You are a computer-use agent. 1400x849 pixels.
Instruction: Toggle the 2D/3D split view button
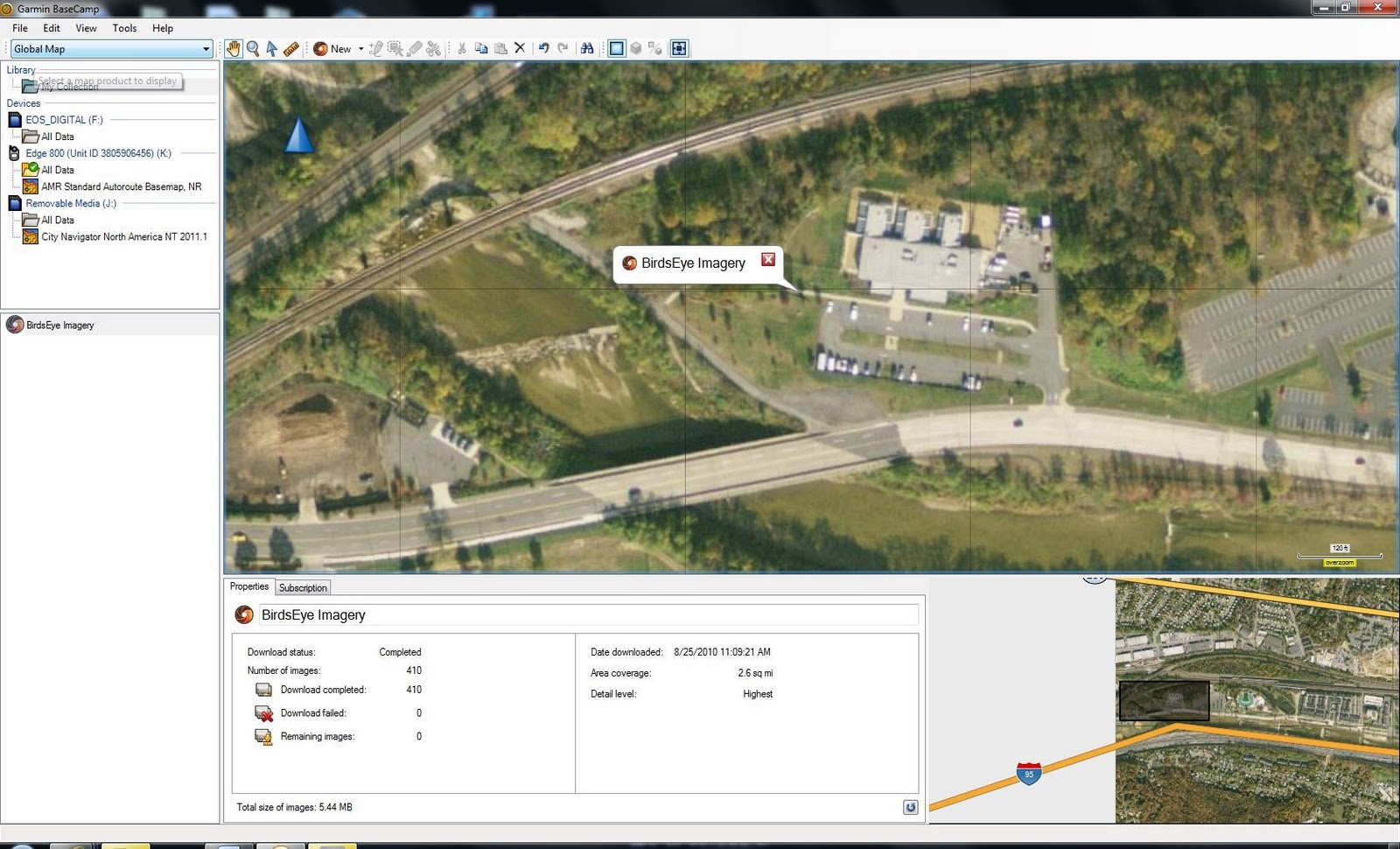655,49
